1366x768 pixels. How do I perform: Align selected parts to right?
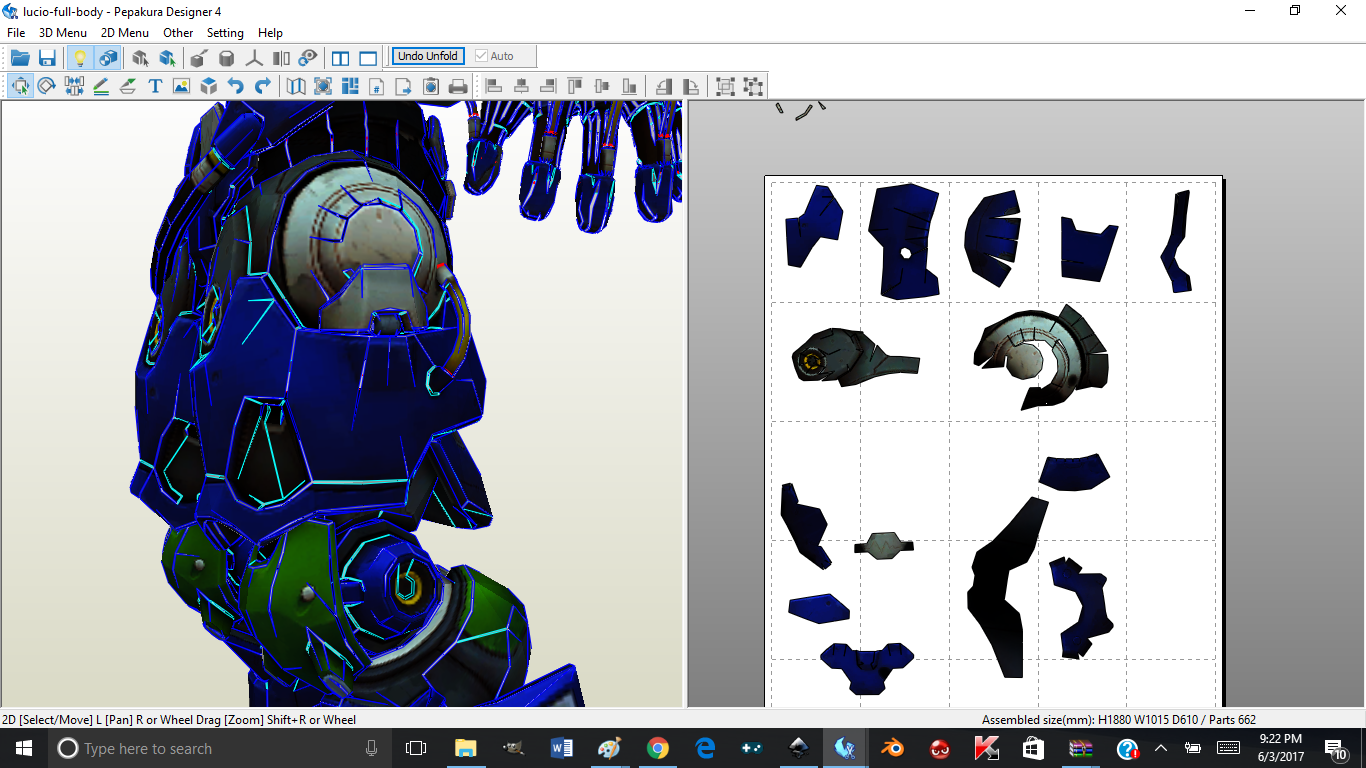click(x=547, y=86)
